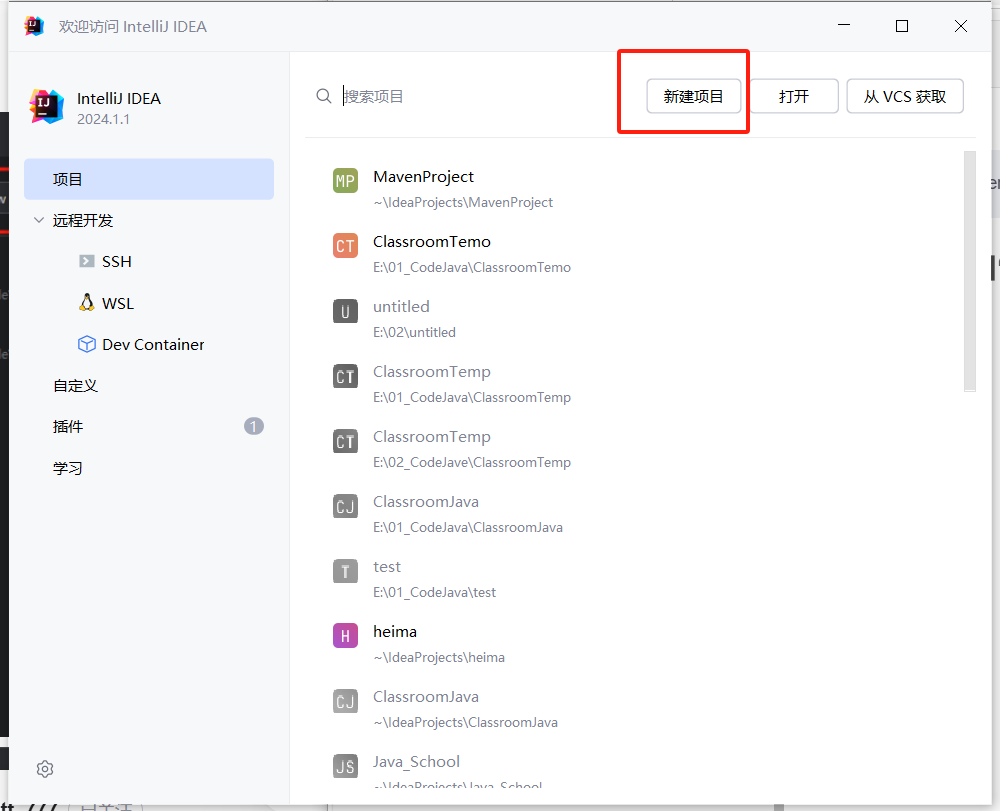Click the SSH terminal icon
This screenshot has height=811, width=1000.
(87, 261)
